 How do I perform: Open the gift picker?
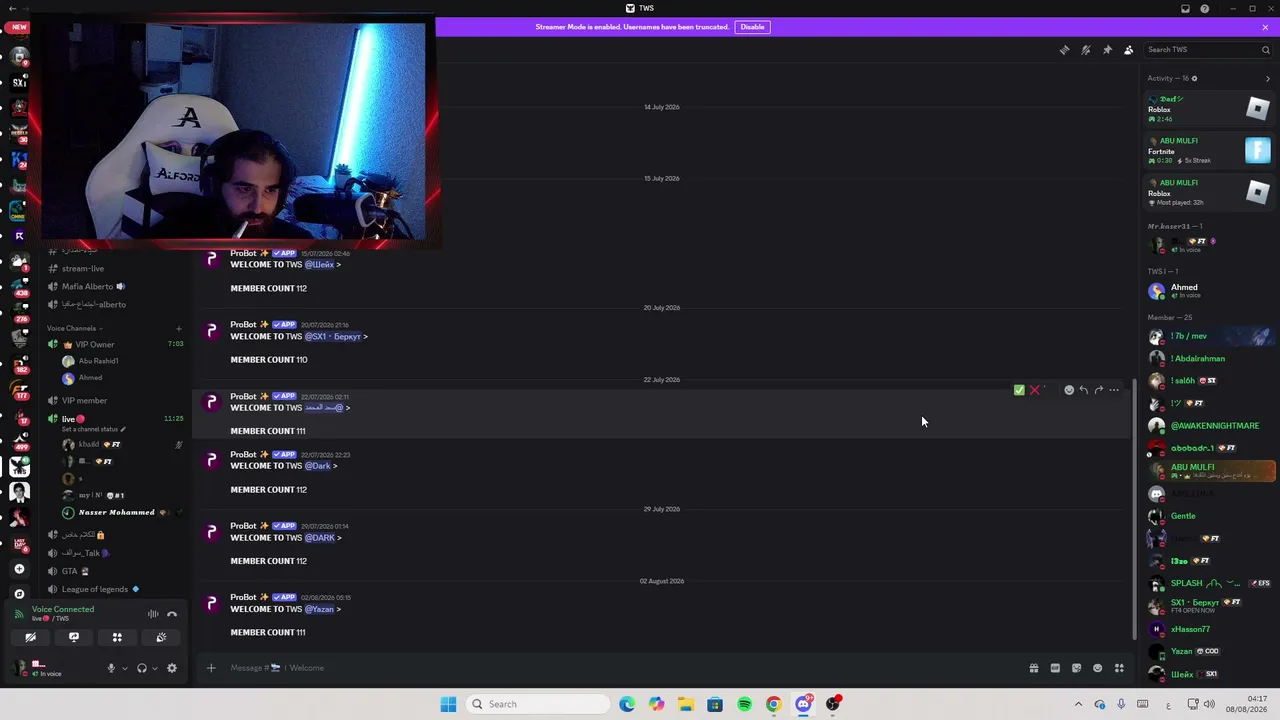(1034, 668)
